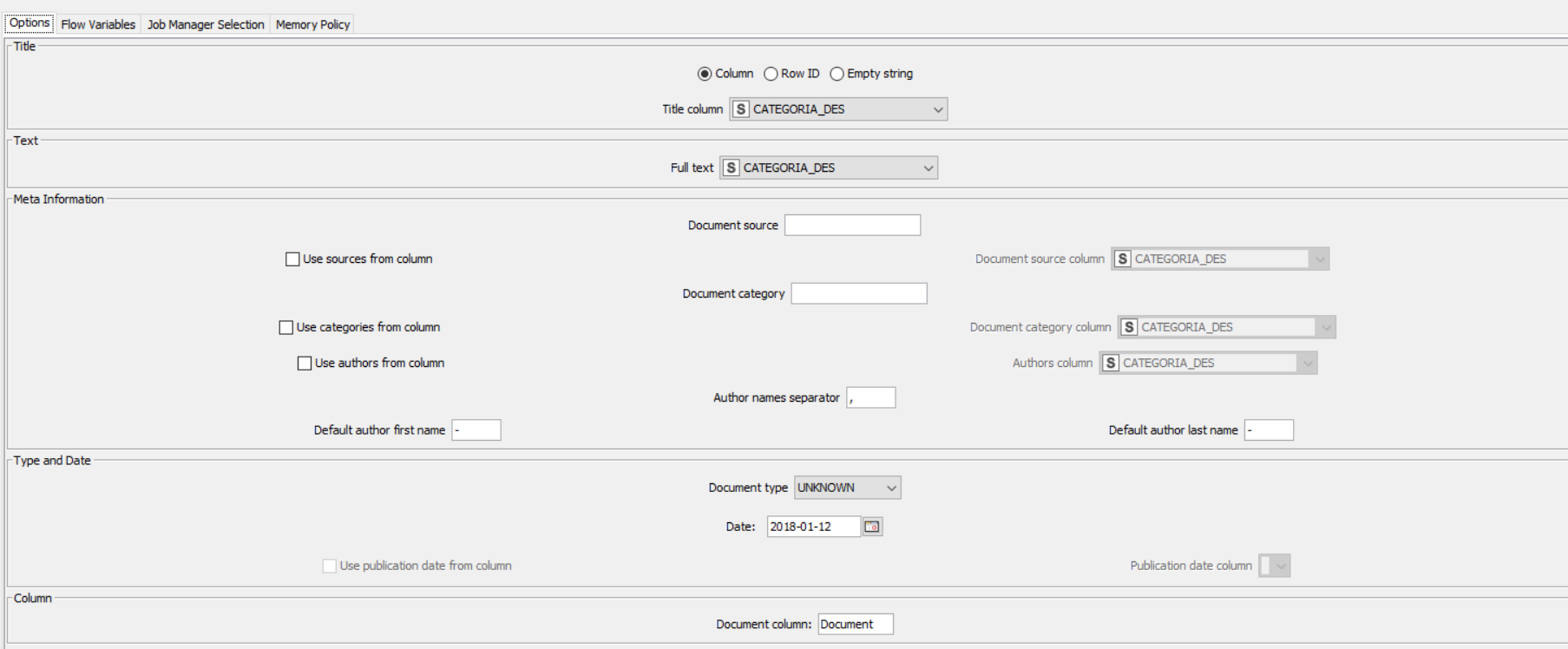This screenshot has width=1568, height=649.
Task: Go to the Memory Policy tab
Action: (x=312, y=24)
